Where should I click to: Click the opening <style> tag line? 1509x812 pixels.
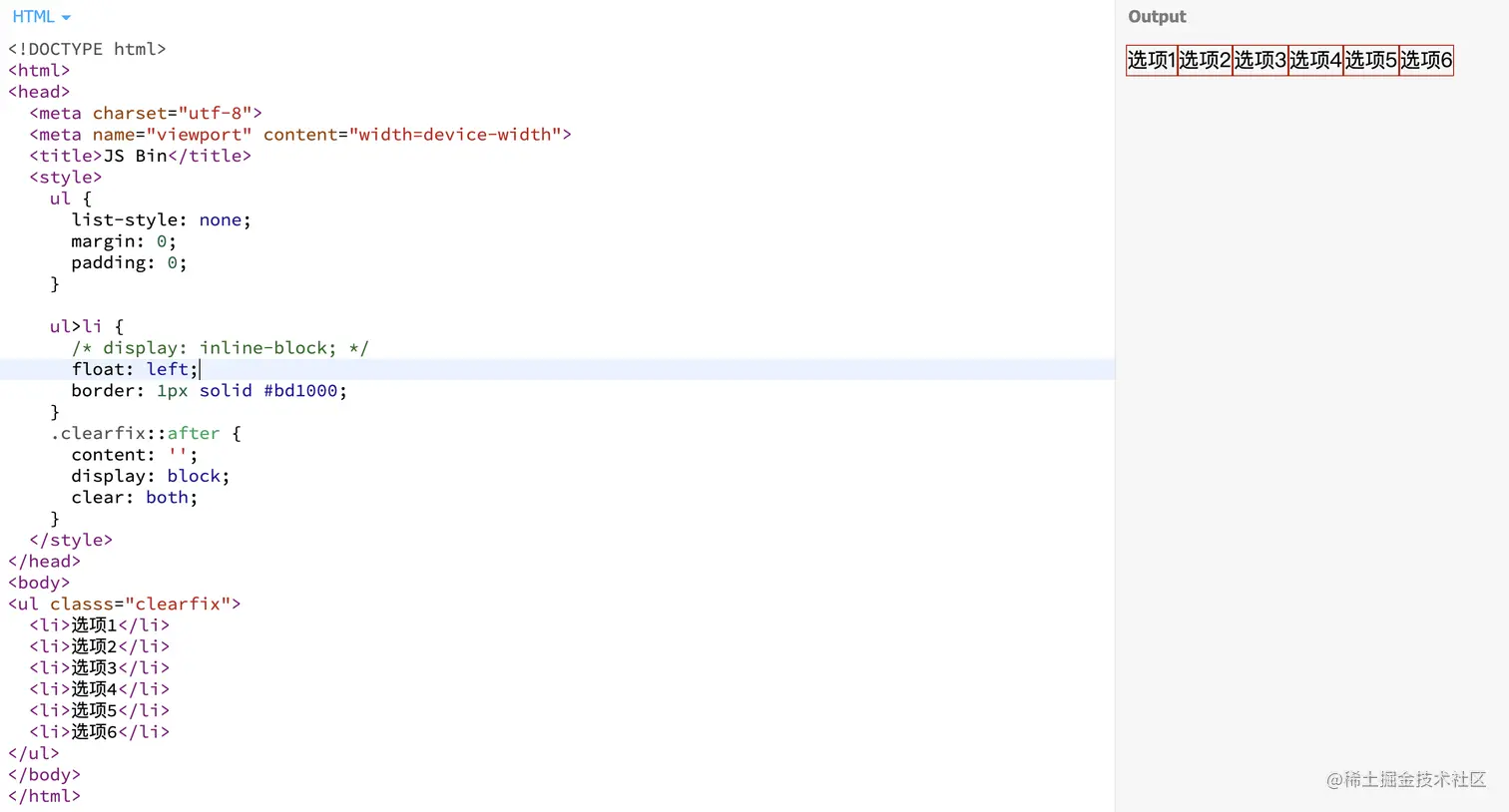tap(65, 178)
